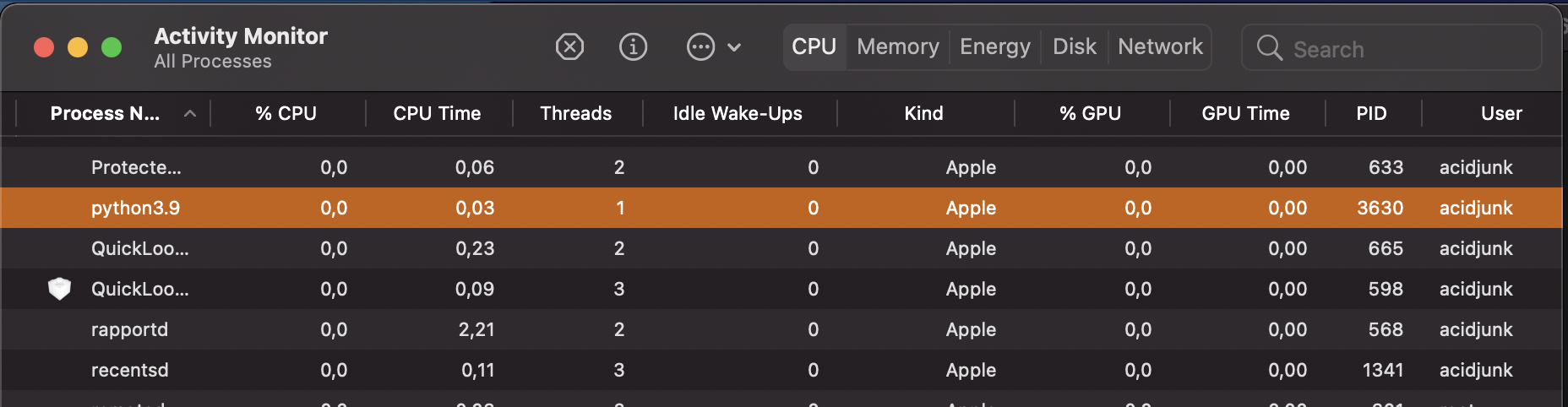
Task: Switch to the Energy tab
Action: [995, 46]
